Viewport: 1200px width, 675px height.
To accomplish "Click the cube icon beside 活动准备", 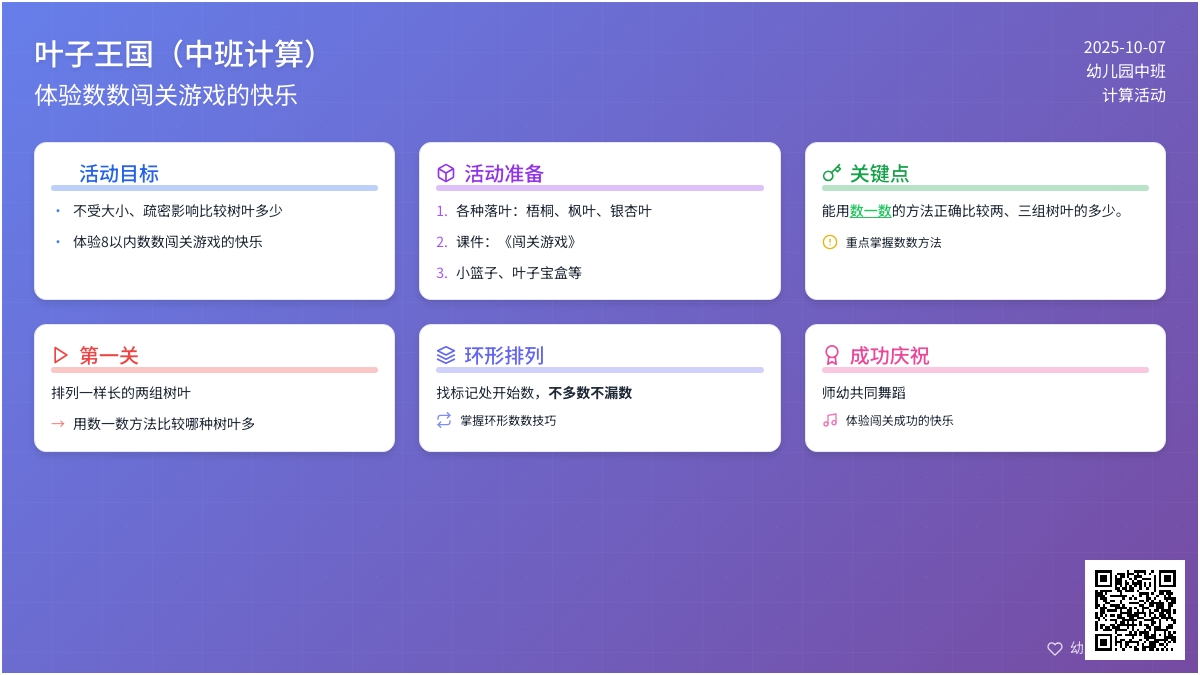I will click(x=446, y=174).
